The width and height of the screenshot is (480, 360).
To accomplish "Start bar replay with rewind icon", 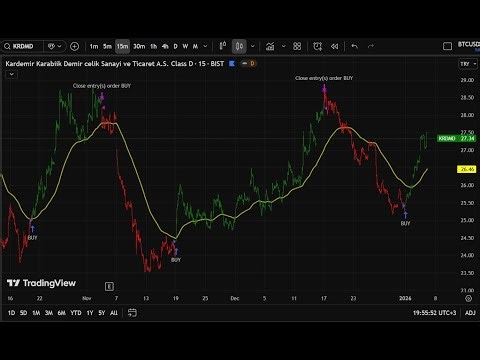I will 334,46.
